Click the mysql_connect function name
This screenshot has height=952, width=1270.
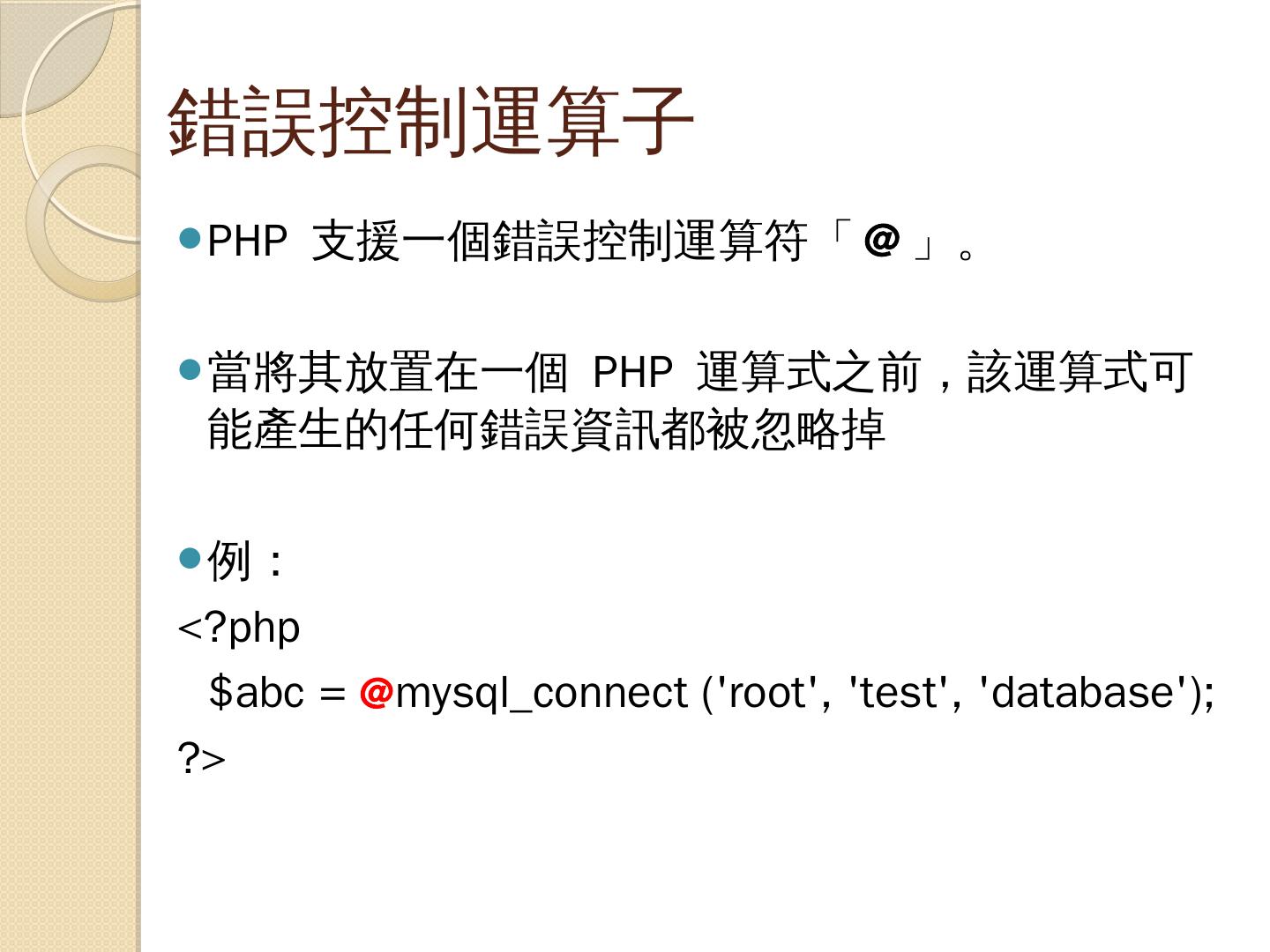tap(541, 693)
